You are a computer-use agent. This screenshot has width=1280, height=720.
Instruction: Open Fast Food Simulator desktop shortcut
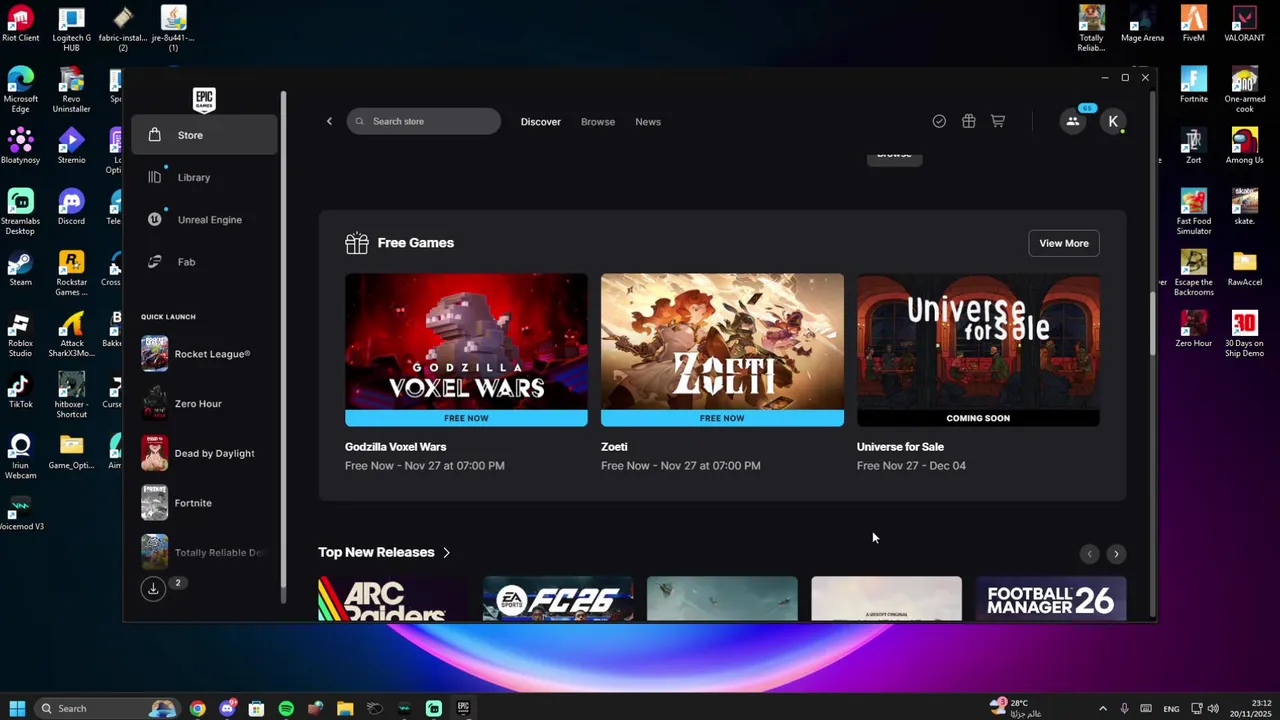click(x=1193, y=212)
